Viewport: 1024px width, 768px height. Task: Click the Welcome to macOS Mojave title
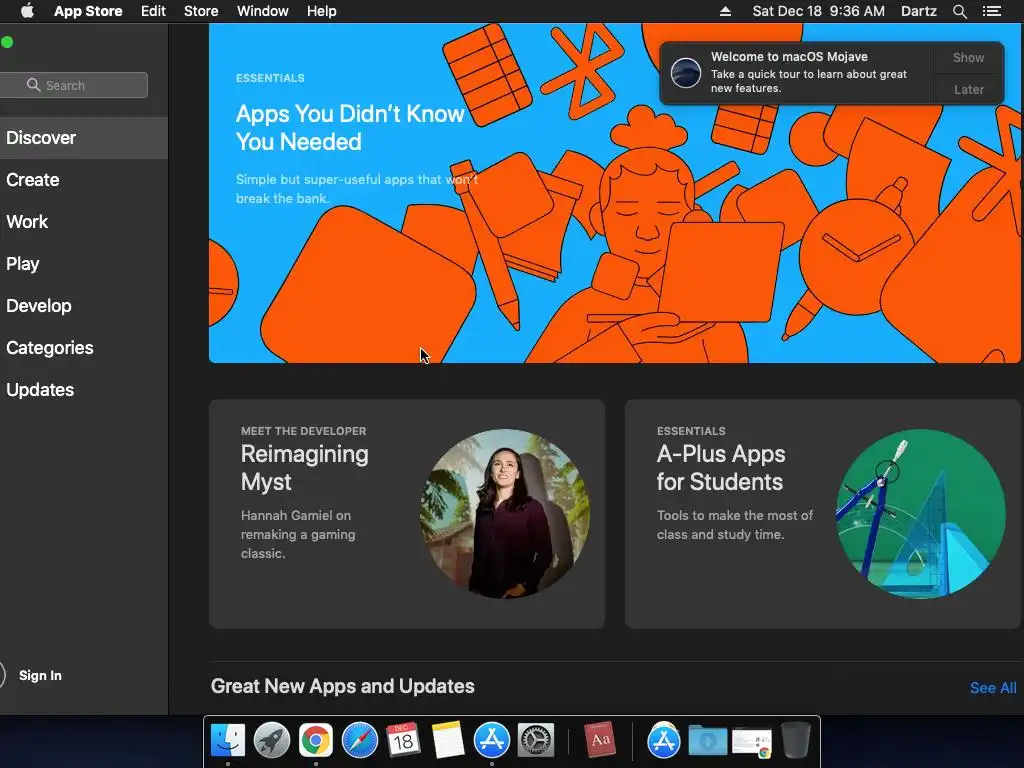pos(789,57)
